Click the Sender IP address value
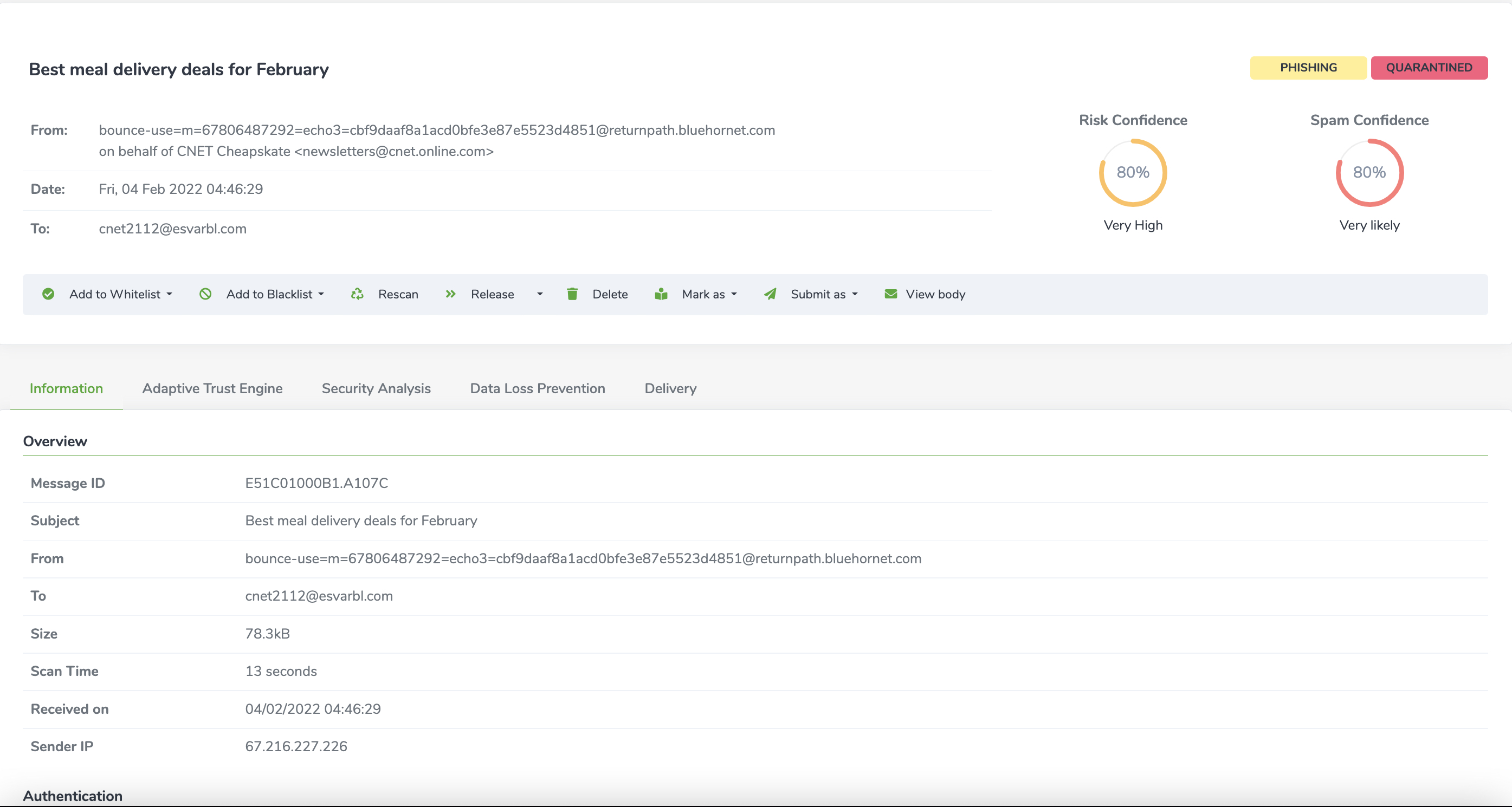 296,746
